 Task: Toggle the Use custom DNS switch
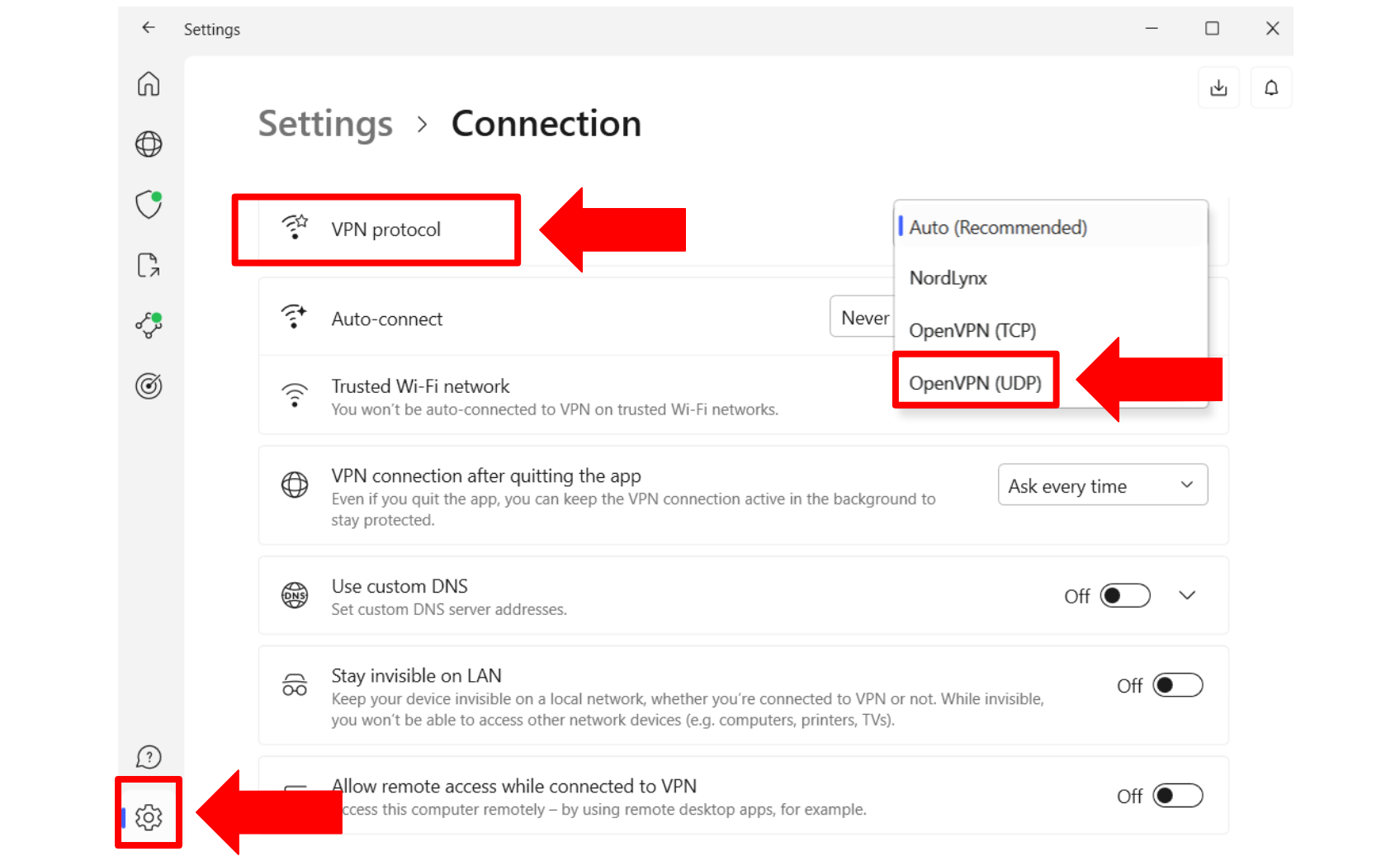[x=1125, y=595]
